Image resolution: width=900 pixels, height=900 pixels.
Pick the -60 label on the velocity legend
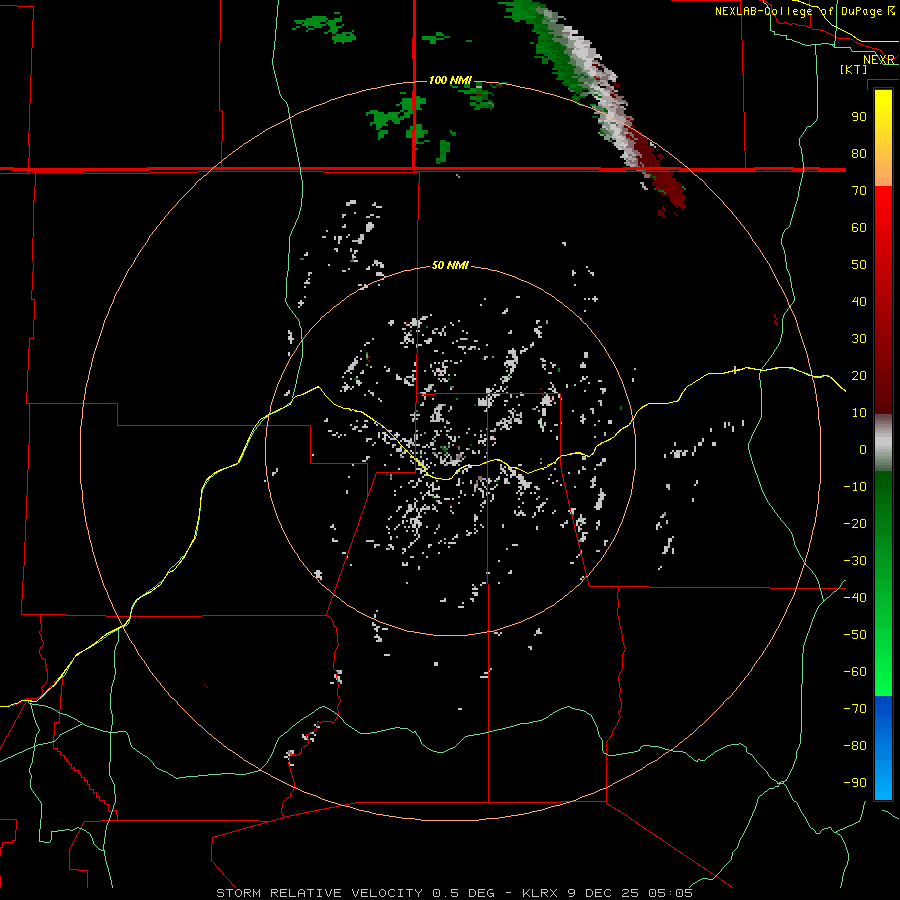pos(855,672)
